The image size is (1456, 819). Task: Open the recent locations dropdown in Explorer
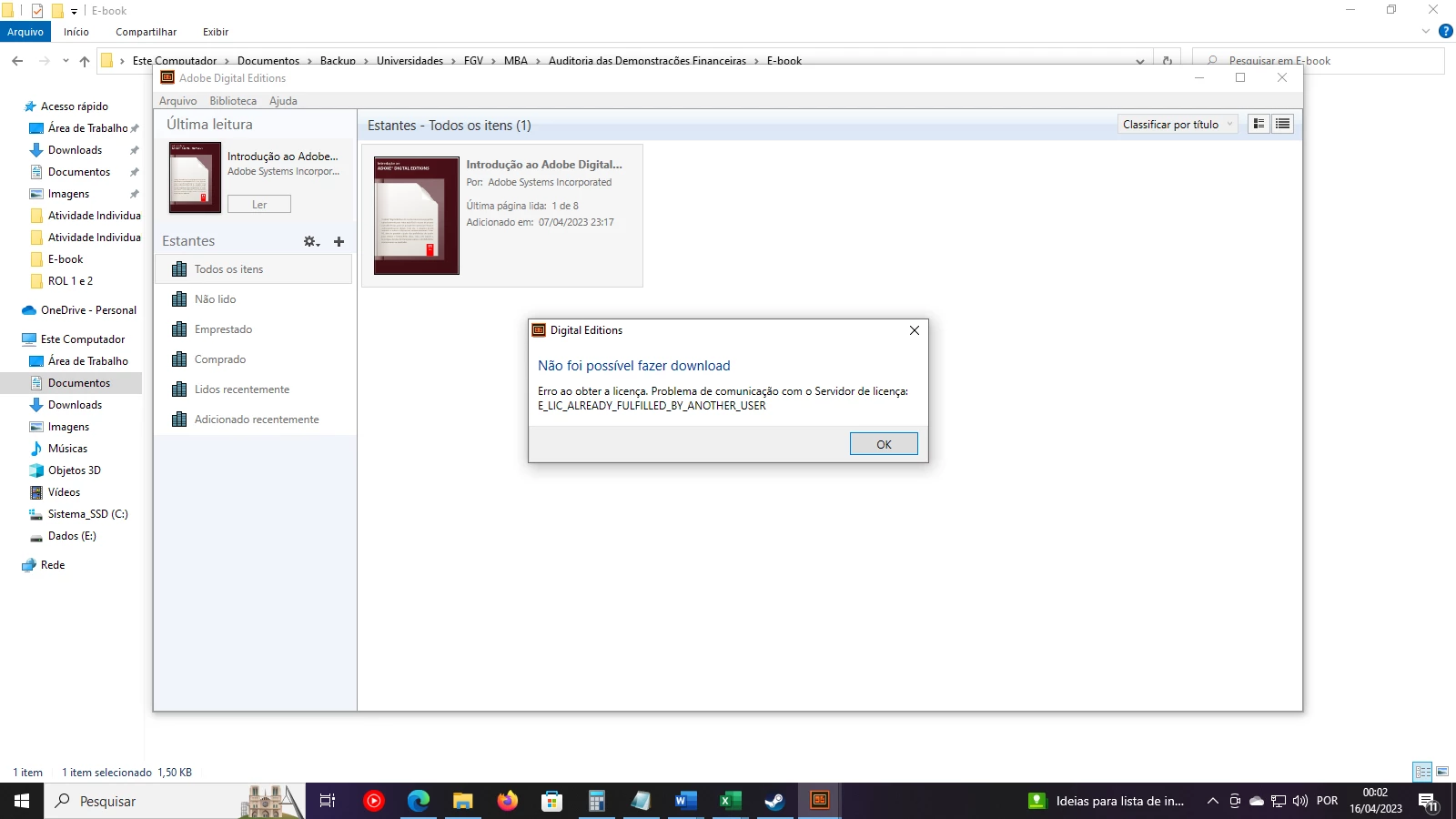66,61
